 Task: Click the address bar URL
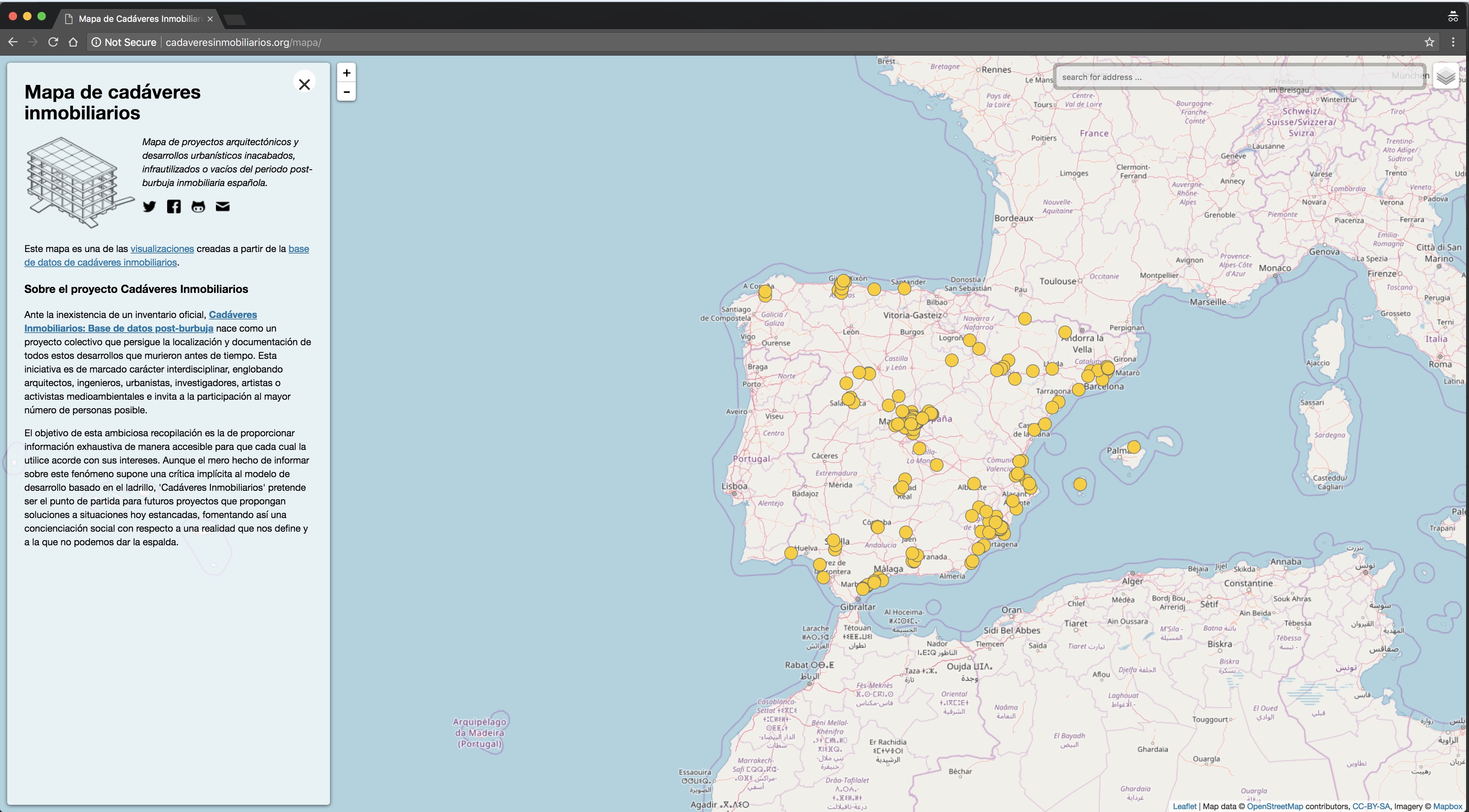coord(244,42)
